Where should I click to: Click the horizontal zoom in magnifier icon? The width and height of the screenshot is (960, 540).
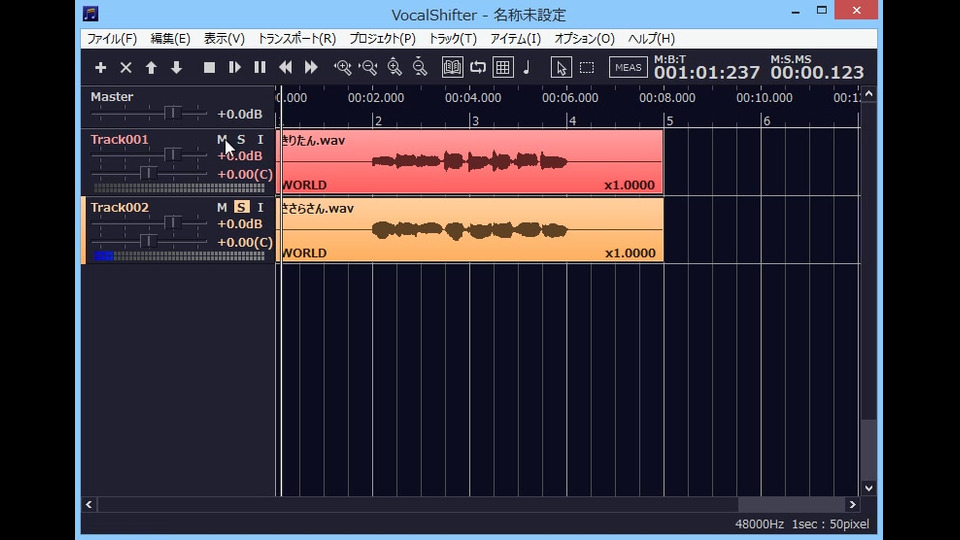coord(343,67)
